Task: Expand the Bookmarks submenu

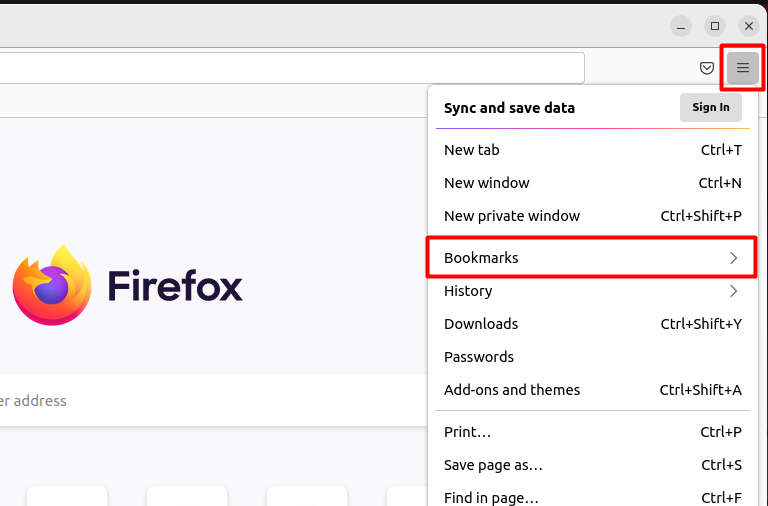Action: 593,258
